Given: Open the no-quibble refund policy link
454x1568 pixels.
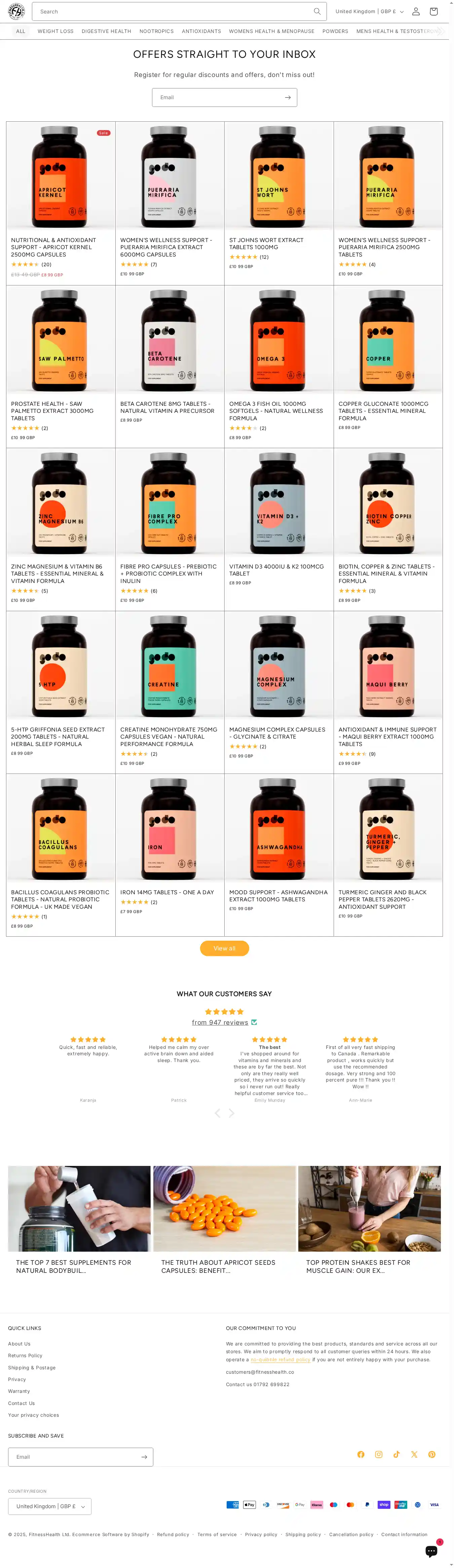Looking at the screenshot, I should click(x=280, y=1359).
